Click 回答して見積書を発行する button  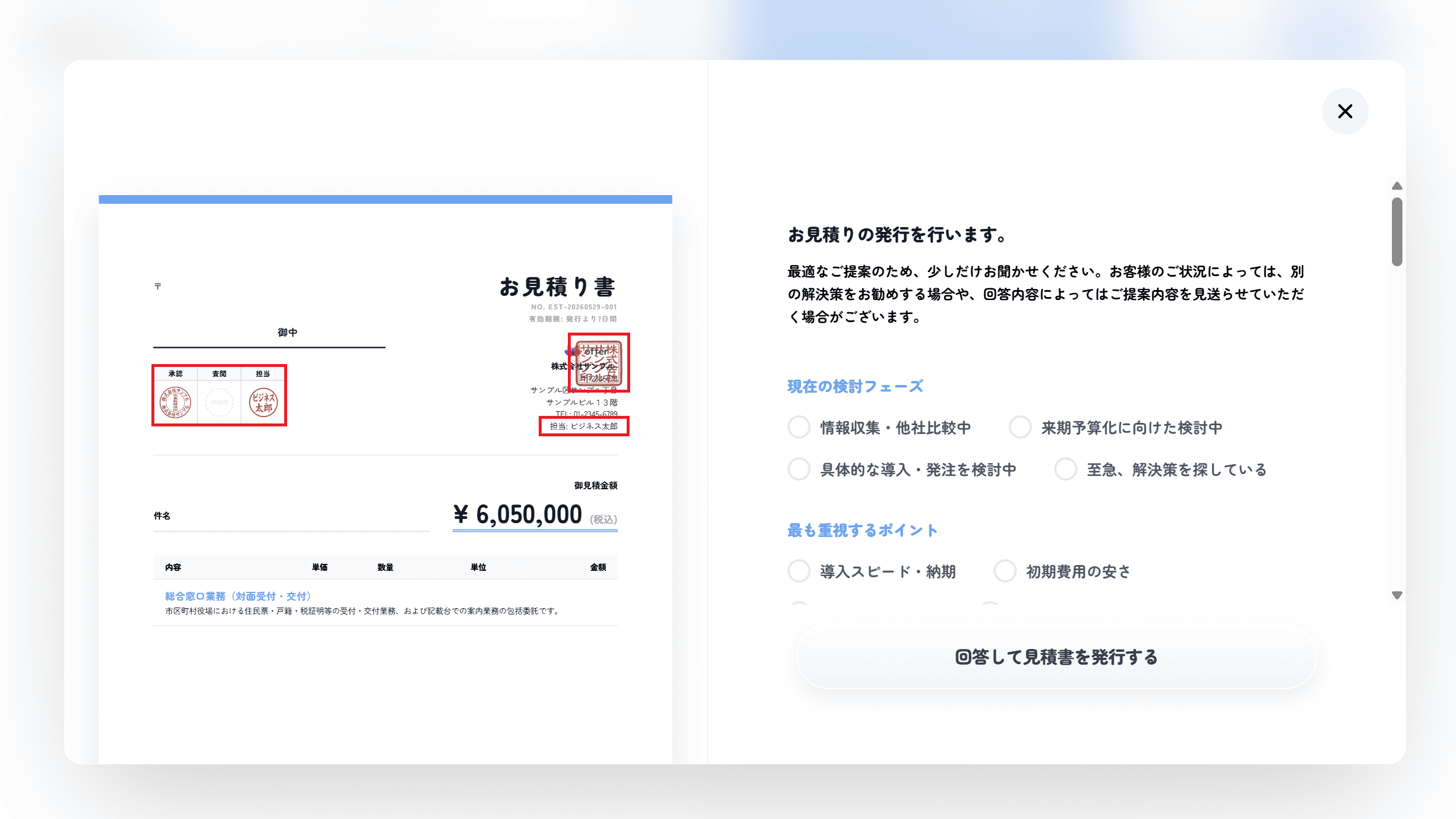pyautogui.click(x=1056, y=657)
